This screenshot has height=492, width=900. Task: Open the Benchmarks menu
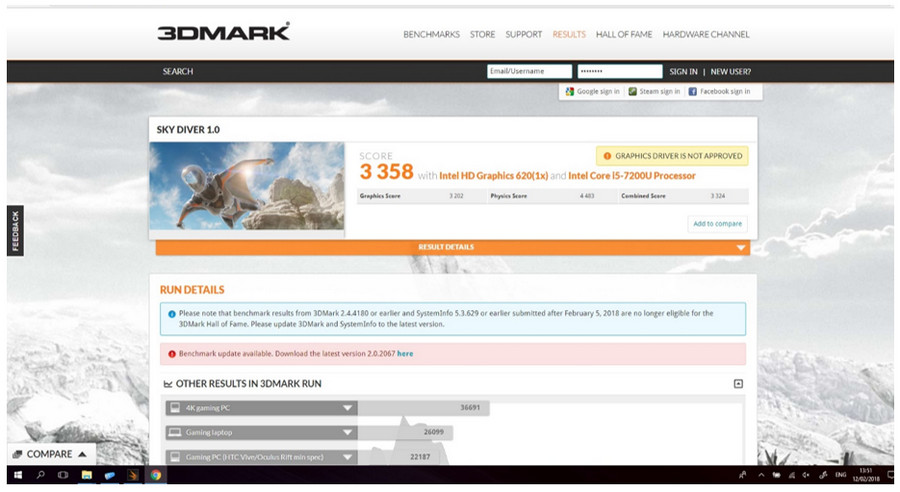click(431, 34)
